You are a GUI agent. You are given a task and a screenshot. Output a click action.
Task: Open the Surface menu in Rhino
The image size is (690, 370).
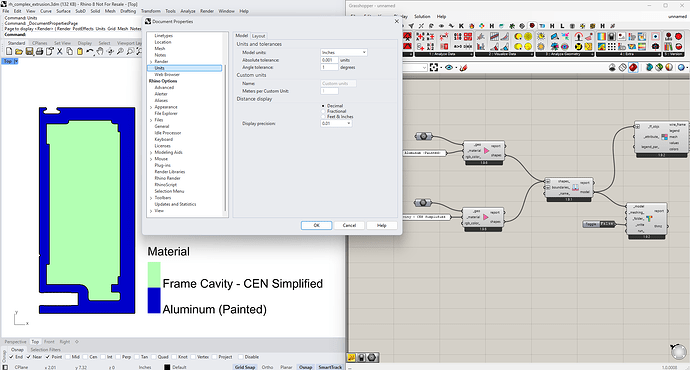pyautogui.click(x=63, y=11)
